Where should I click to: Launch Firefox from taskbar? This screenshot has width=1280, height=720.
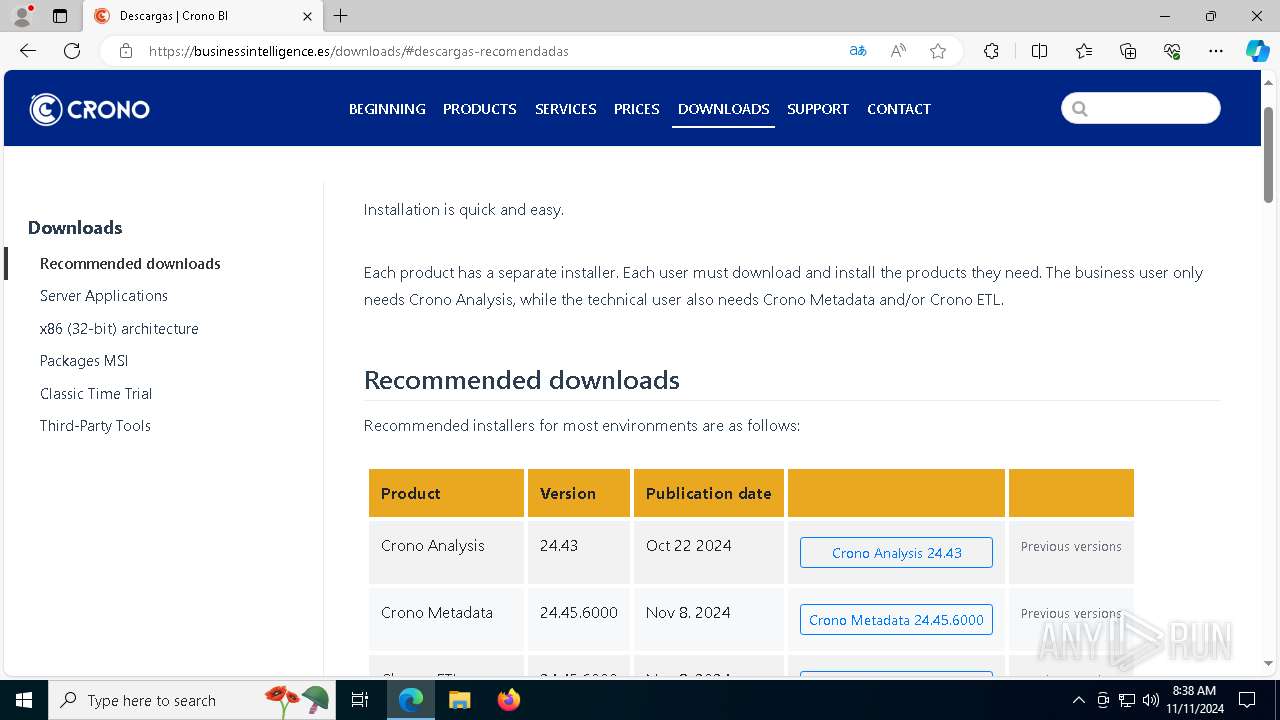509,700
